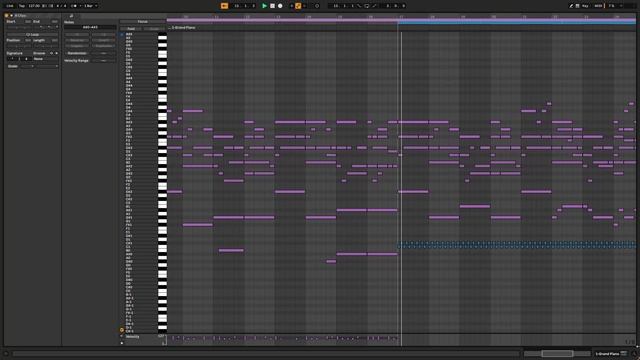Select the 4 / 4 time signature field
This screenshot has width=640, height=360.
[x=62, y=6]
